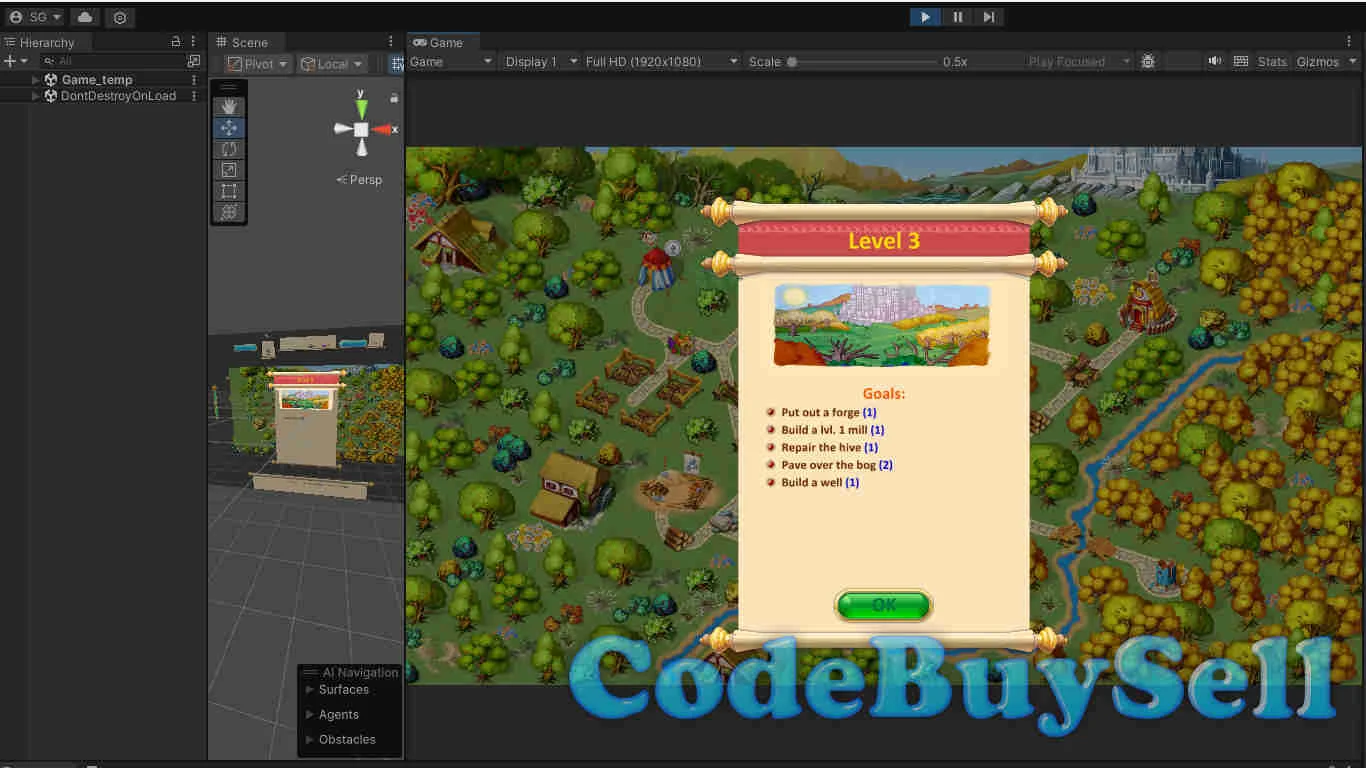Click the 'Put out a forge' goal
The width and height of the screenshot is (1366, 768).
829,412
